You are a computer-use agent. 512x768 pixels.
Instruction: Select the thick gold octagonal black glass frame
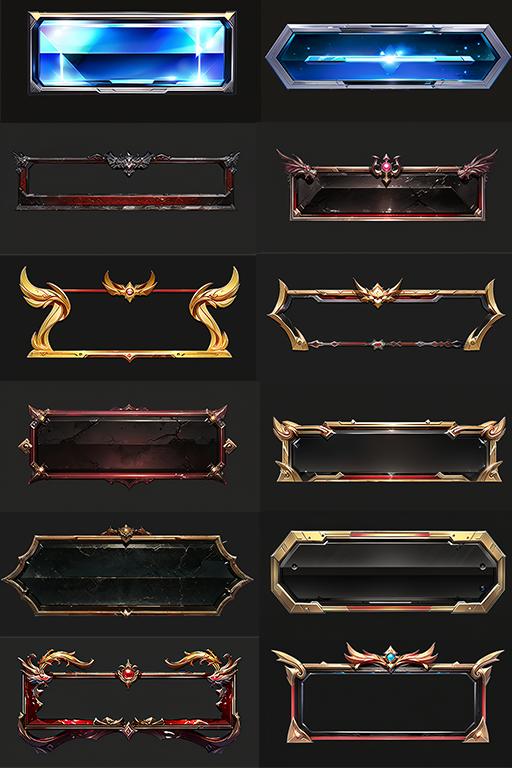388,572
